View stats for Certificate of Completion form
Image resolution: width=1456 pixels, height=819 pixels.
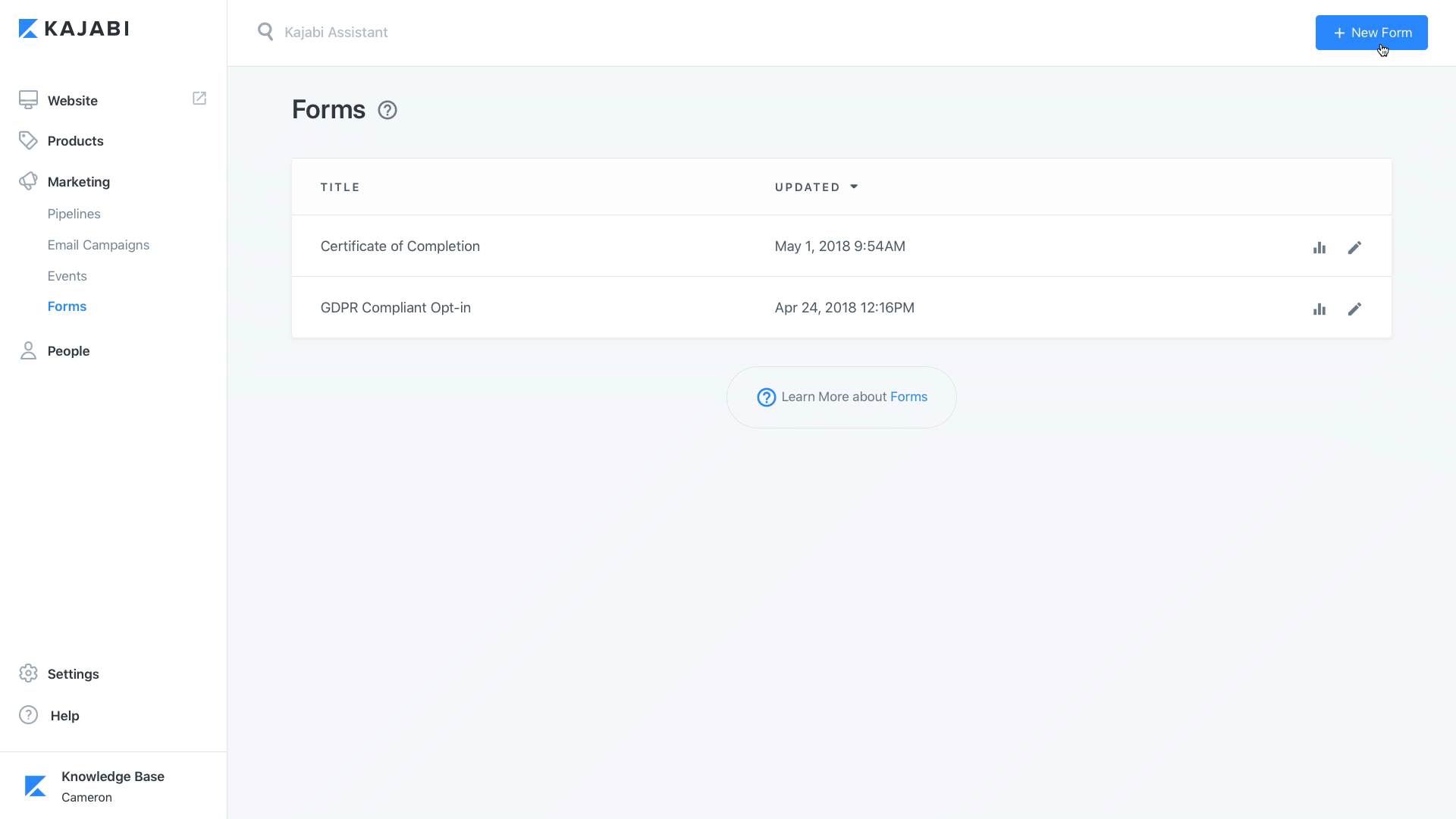point(1319,248)
